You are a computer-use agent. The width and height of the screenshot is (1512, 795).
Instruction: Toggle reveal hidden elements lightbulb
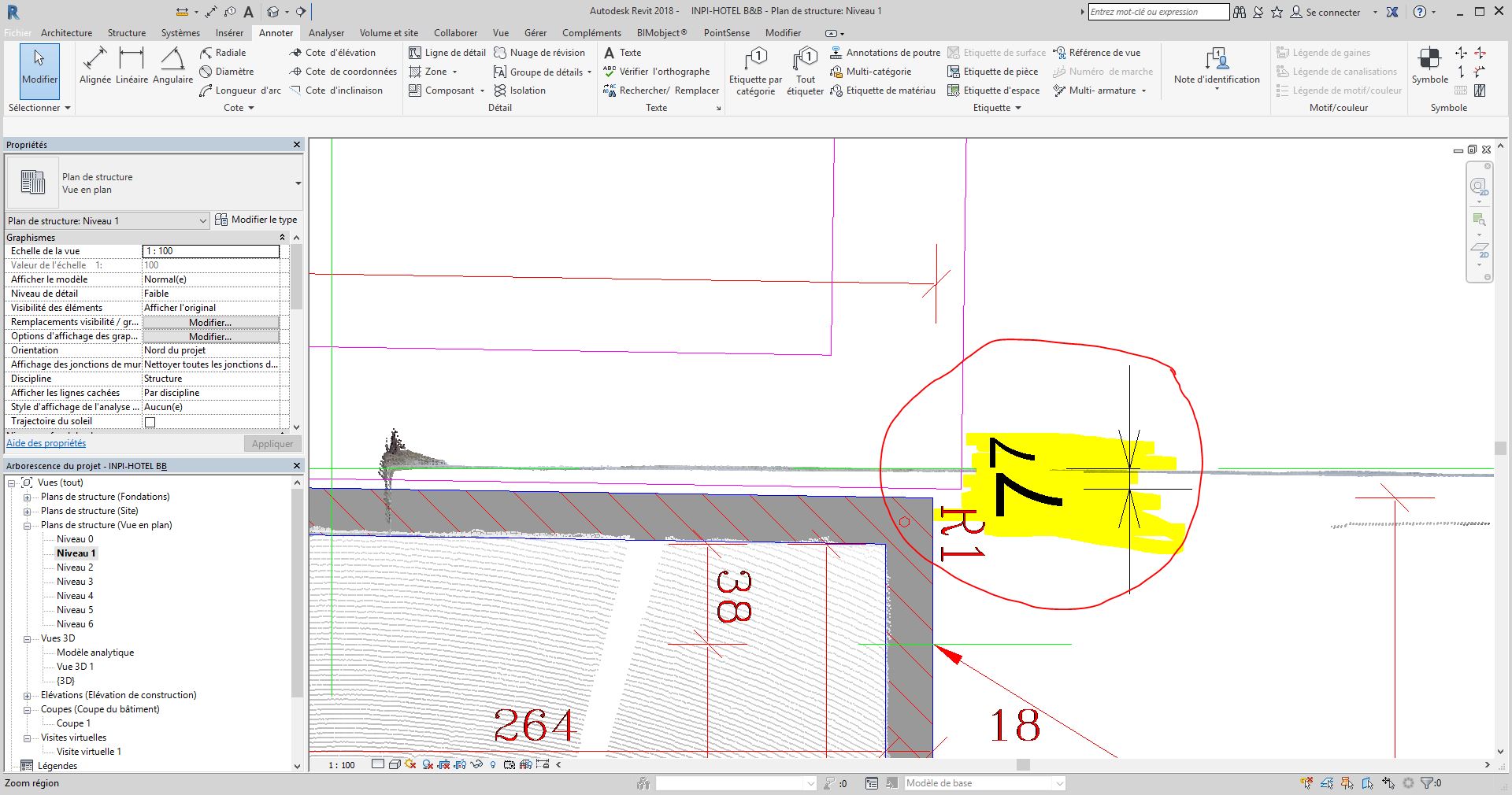coord(493,764)
